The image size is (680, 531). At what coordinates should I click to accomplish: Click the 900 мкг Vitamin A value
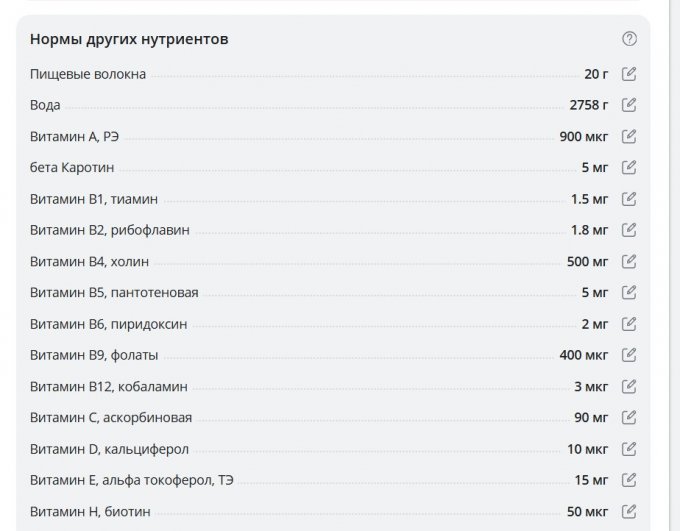tap(584, 136)
